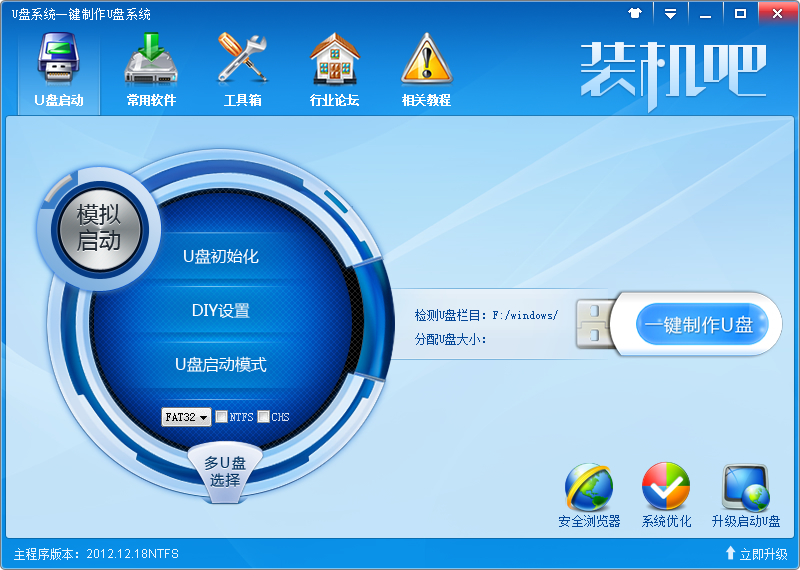Open the 工具箱 tab
Image resolution: width=800 pixels, height=570 pixels.
coord(243,71)
